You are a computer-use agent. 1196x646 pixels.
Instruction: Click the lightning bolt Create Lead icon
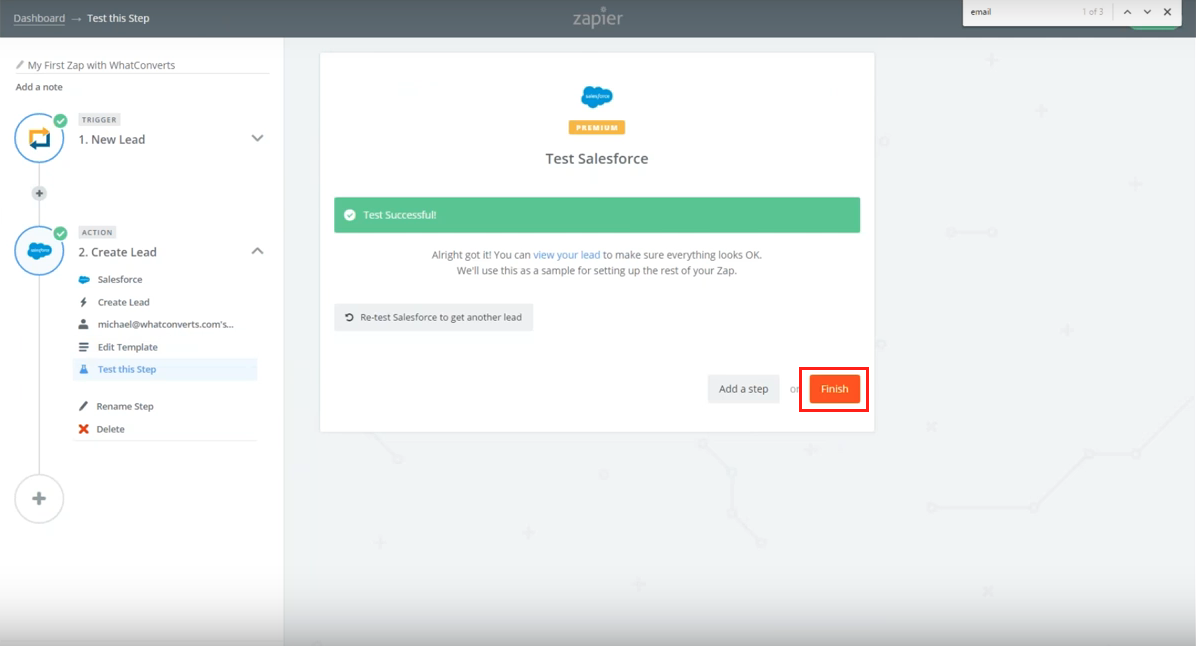point(84,302)
